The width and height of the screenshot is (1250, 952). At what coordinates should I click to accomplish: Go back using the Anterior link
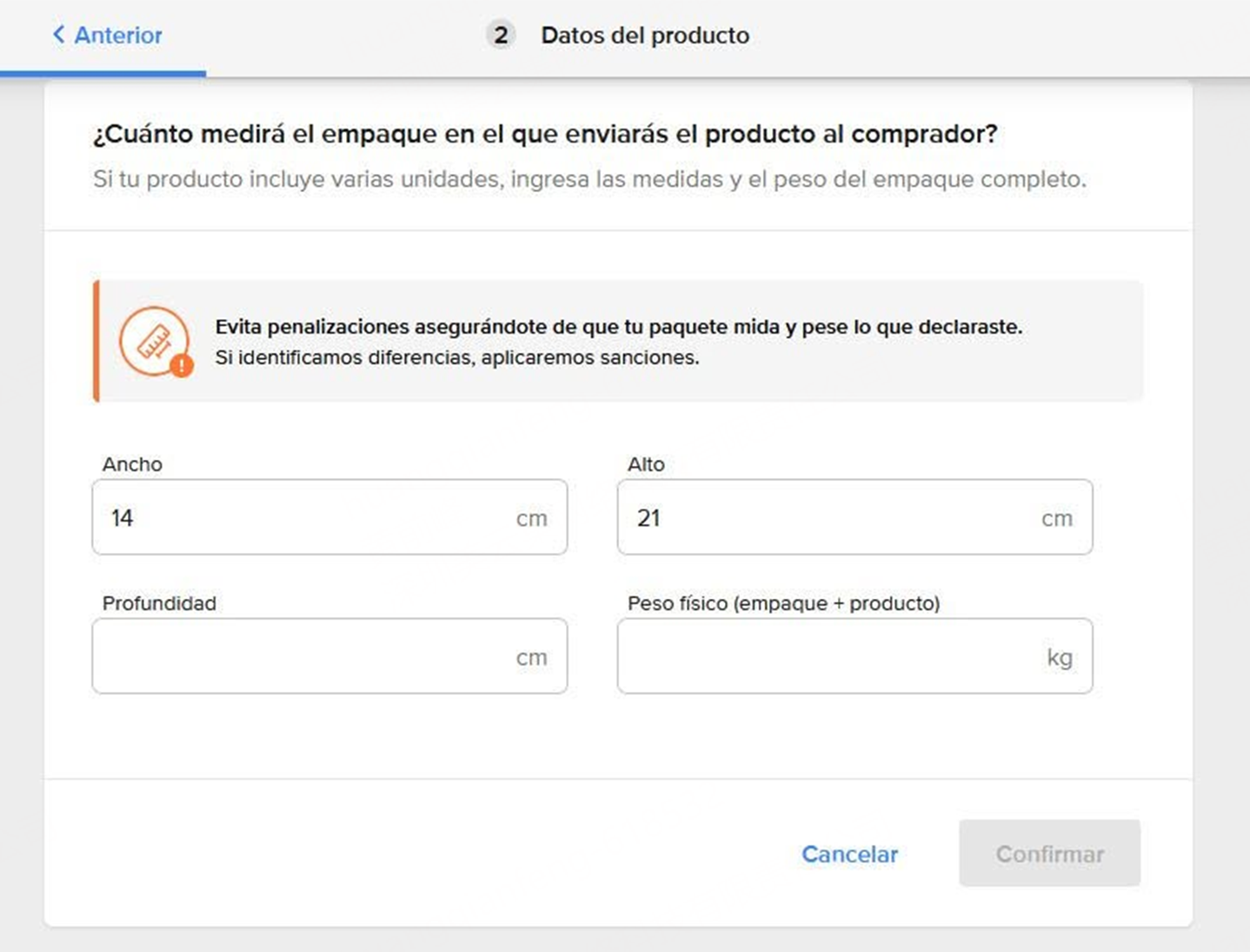coord(107,35)
